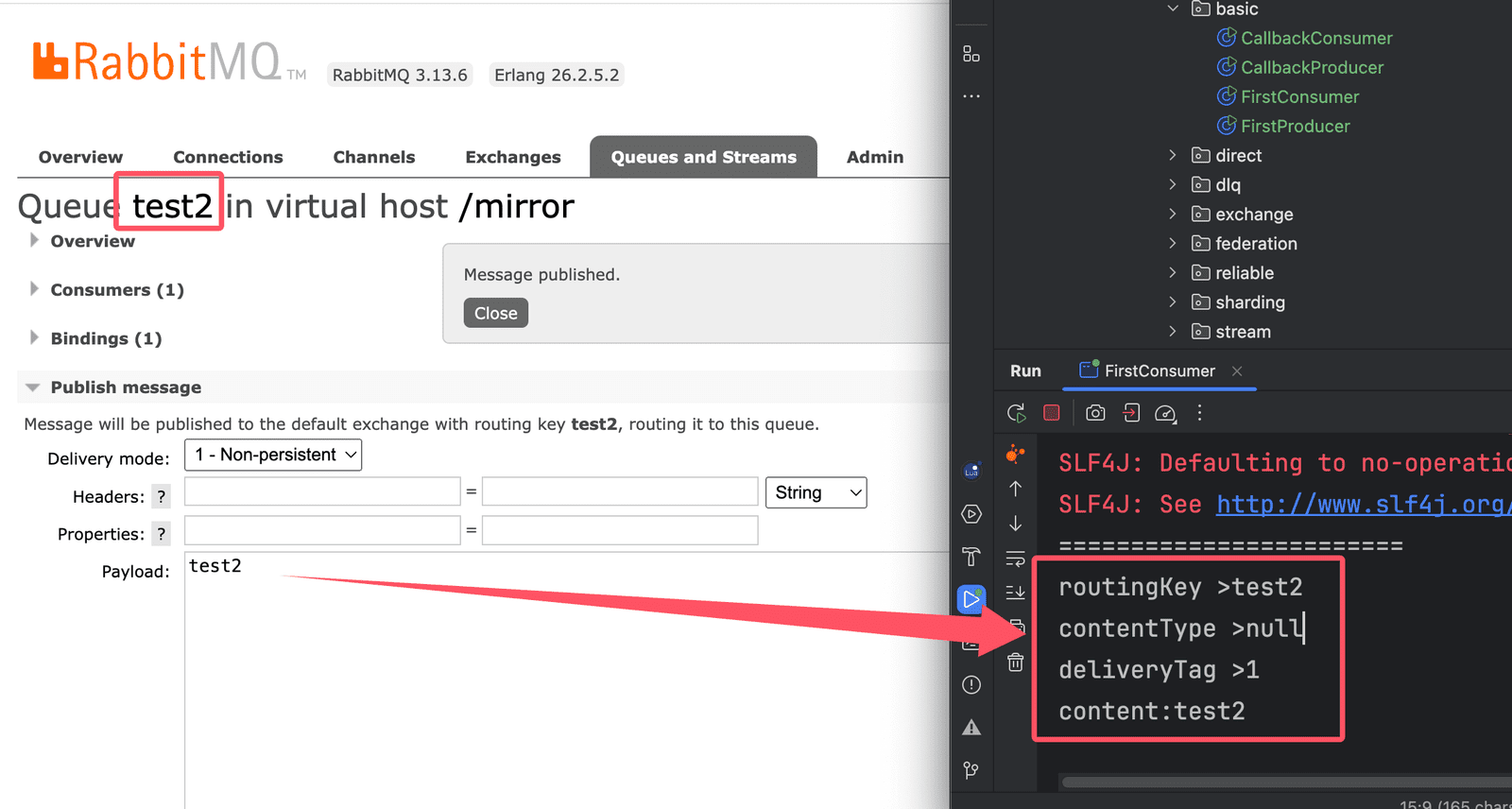The width and height of the screenshot is (1512, 809).
Task: Toggle the Run tool window button
Action: click(x=971, y=599)
